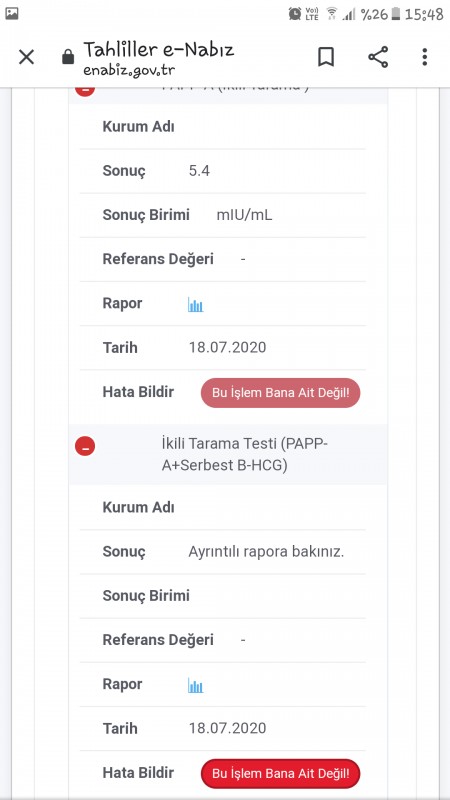Viewport: 450px width, 800px height.
Task: Tap the gallery notification icon in status bar
Action: [12, 13]
